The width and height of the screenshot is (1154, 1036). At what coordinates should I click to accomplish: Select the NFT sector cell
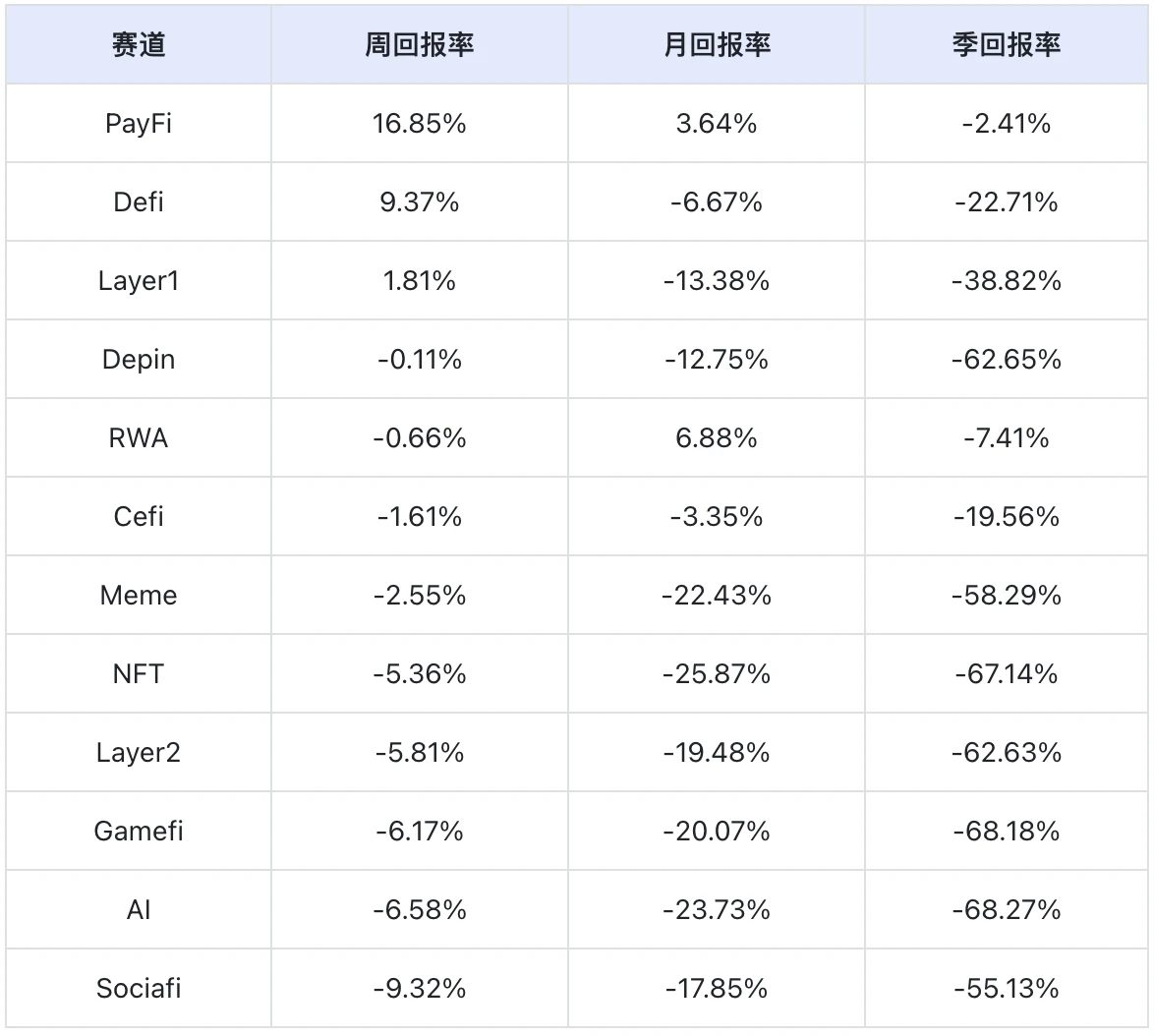139,674
